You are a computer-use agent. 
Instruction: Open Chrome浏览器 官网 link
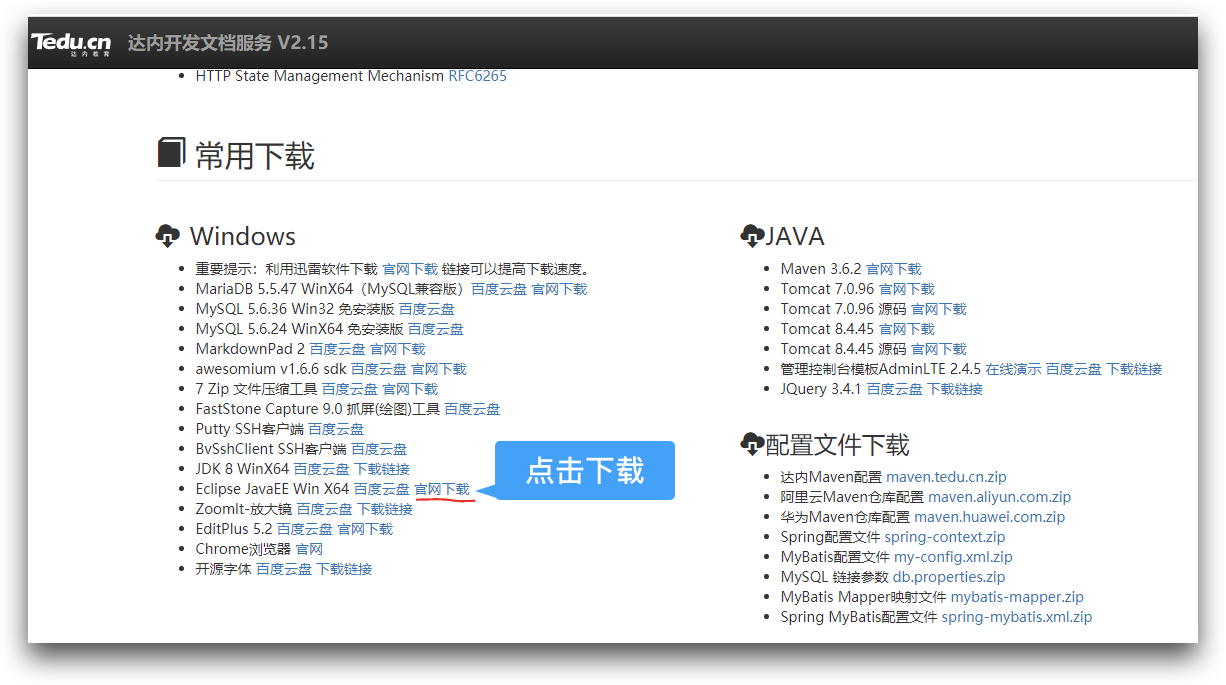tap(309, 549)
